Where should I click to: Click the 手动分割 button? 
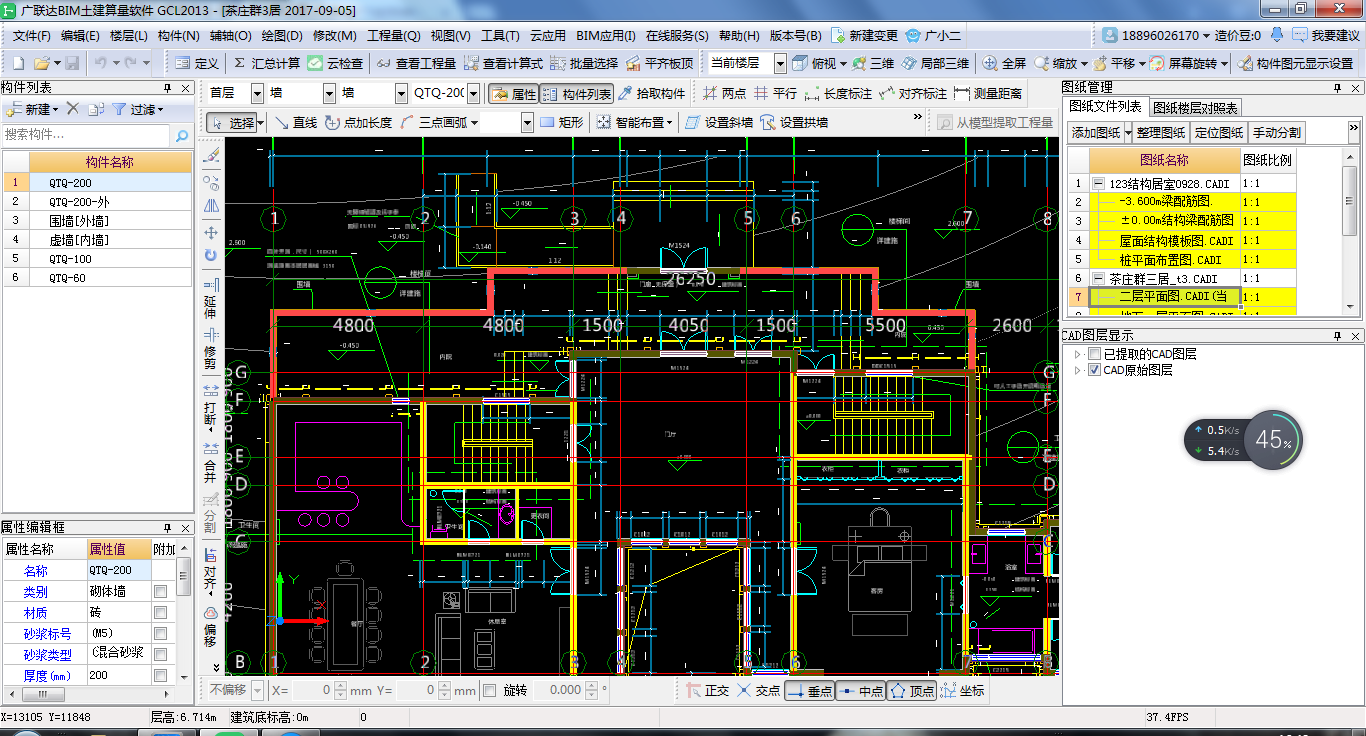click(1277, 132)
